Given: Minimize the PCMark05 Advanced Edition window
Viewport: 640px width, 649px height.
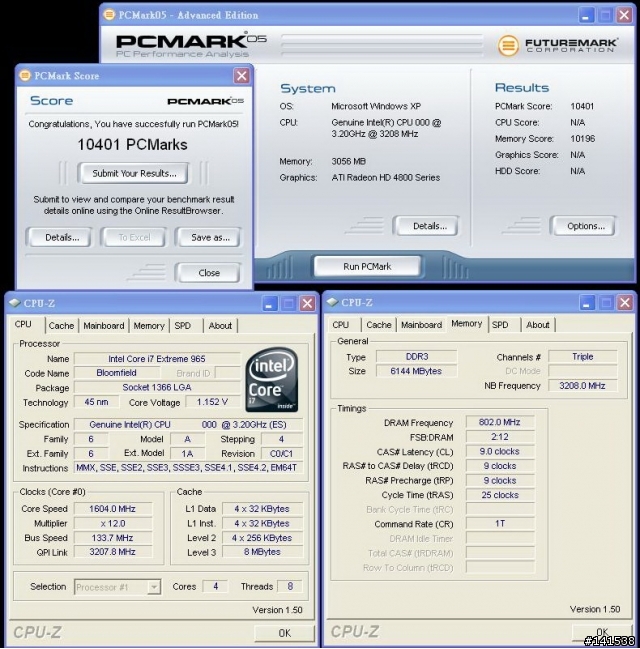Looking at the screenshot, I should point(586,15).
